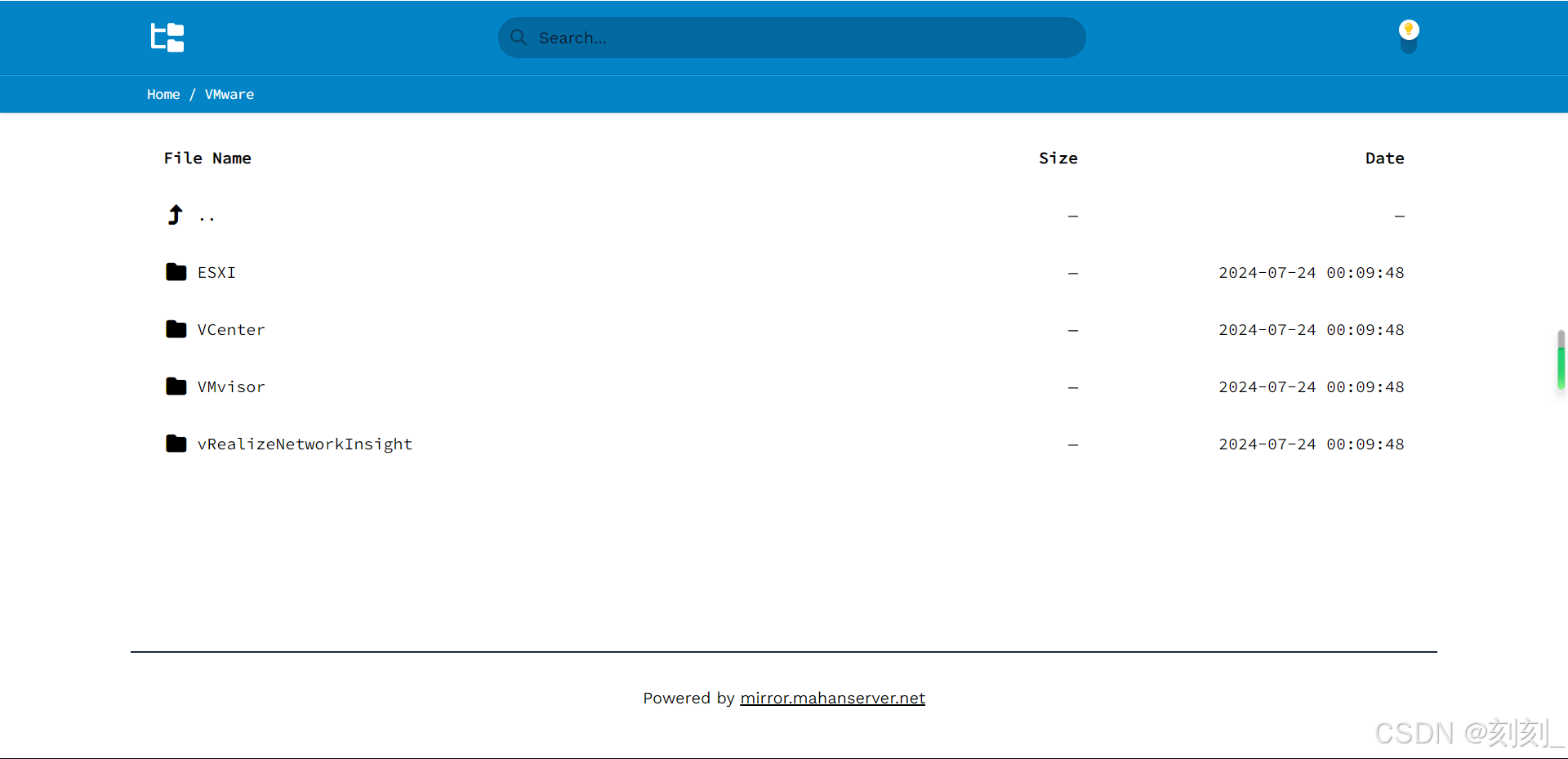1568x759 pixels.
Task: Click the VCenter folder icon
Action: 176,329
